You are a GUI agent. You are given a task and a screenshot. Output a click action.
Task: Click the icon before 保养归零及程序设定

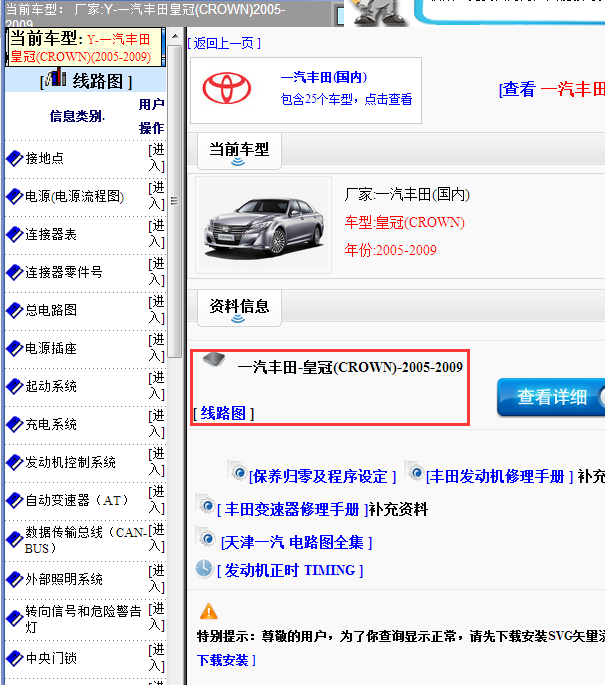pyautogui.click(x=237, y=471)
